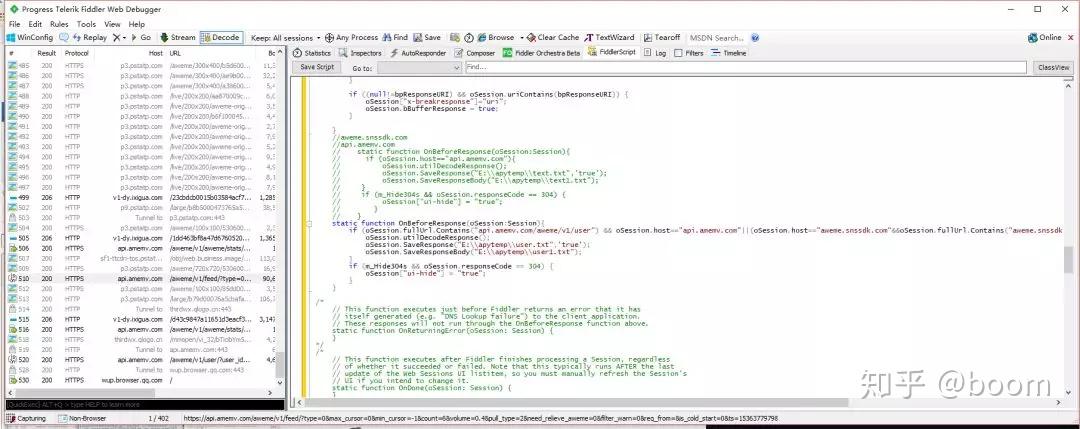Click the Save toolbar button
This screenshot has height=429, width=1080.
click(x=426, y=37)
